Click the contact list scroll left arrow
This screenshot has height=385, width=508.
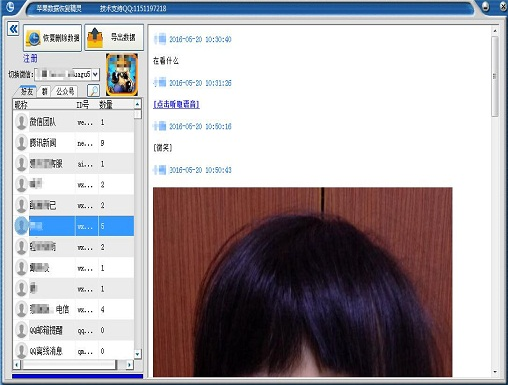17,365
